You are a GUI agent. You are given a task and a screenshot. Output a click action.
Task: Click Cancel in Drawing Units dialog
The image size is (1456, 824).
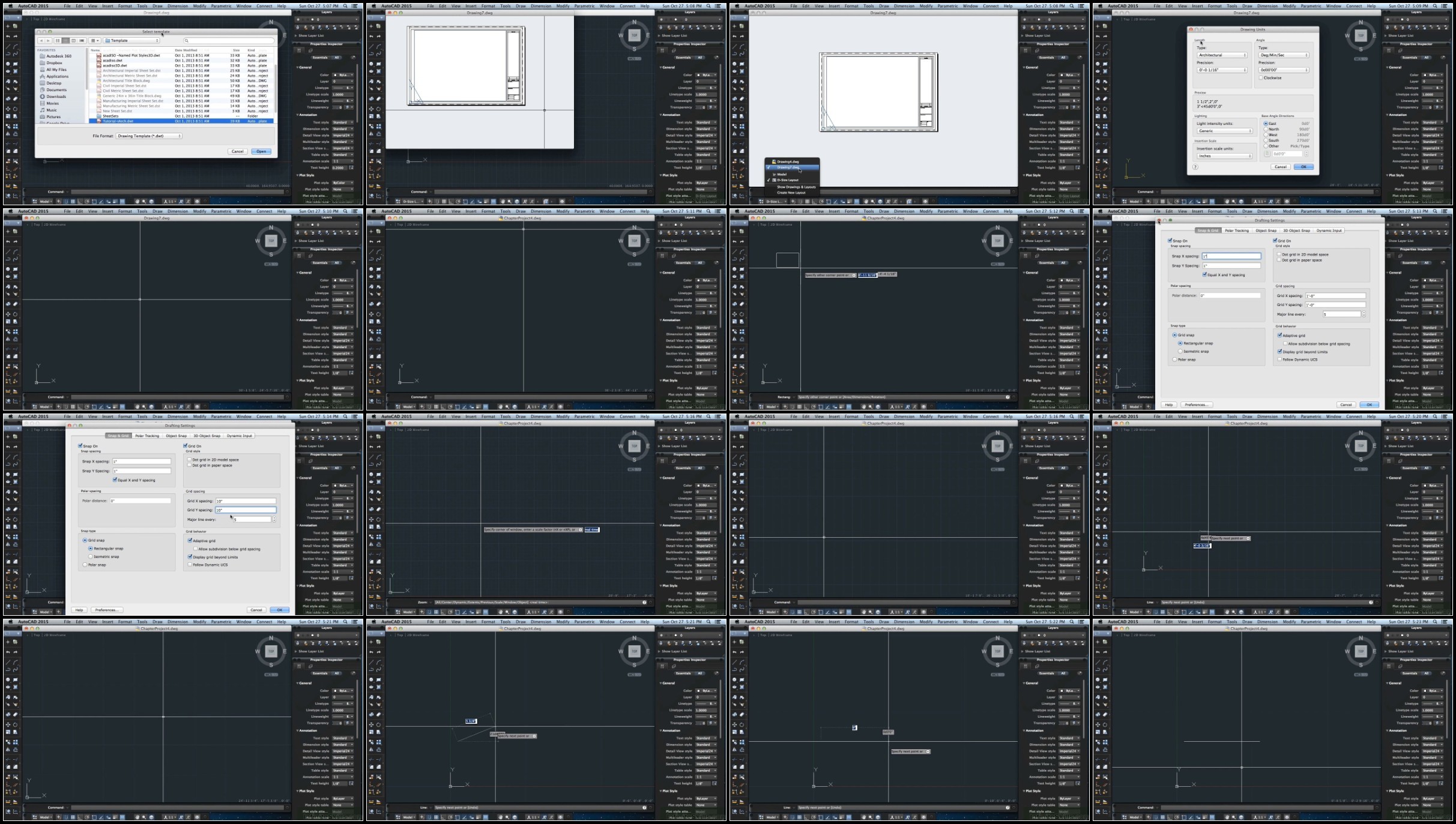point(1280,167)
